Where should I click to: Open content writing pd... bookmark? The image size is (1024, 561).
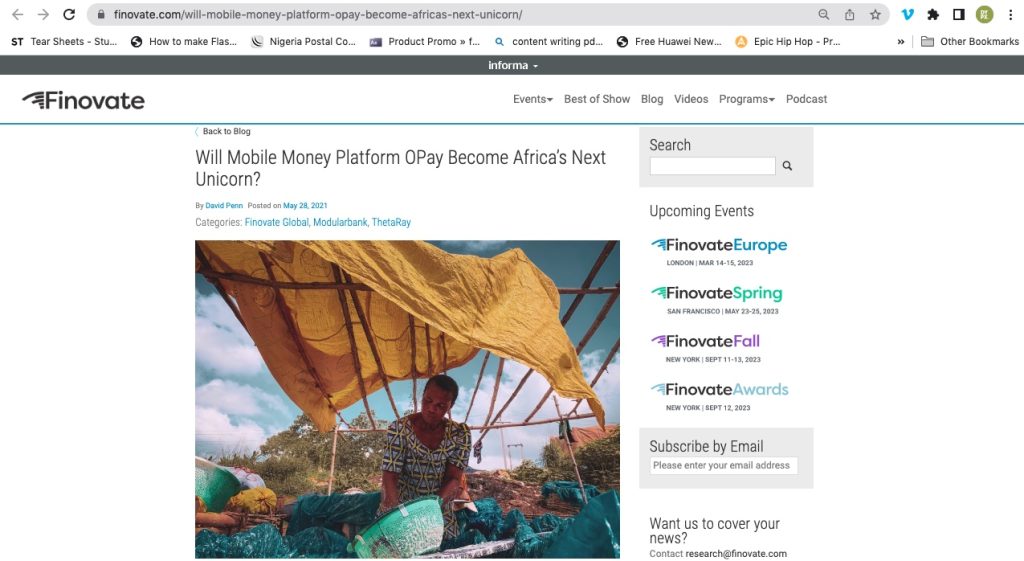click(x=549, y=42)
